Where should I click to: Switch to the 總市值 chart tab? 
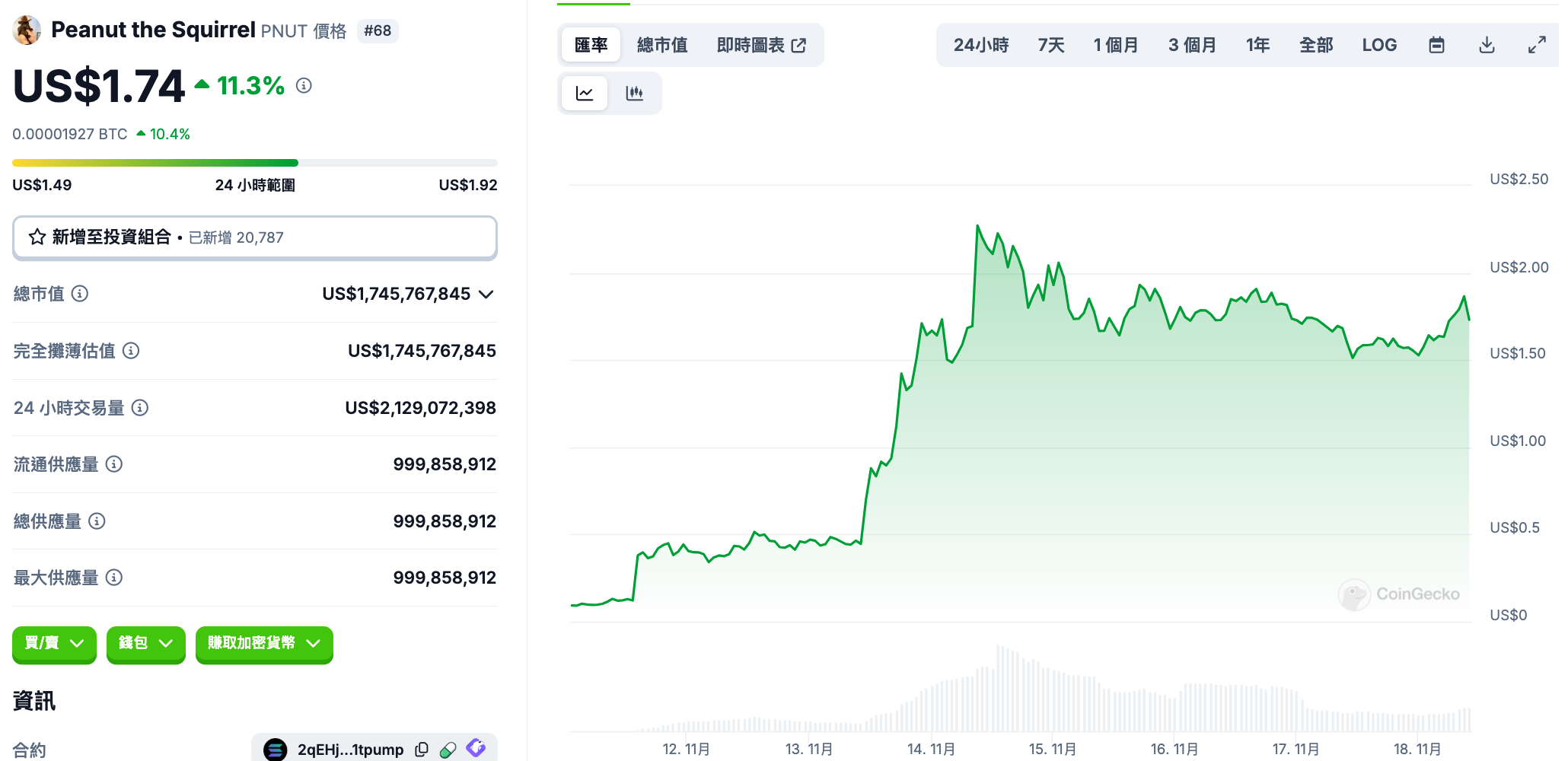point(661,45)
